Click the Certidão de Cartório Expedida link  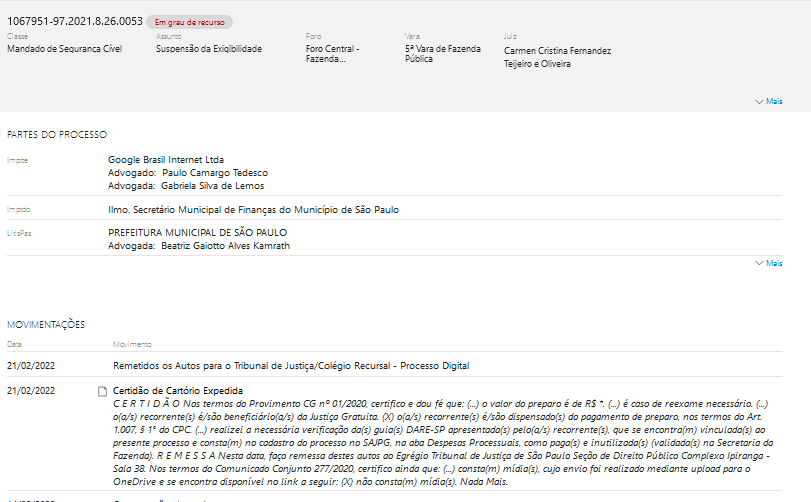point(178,390)
